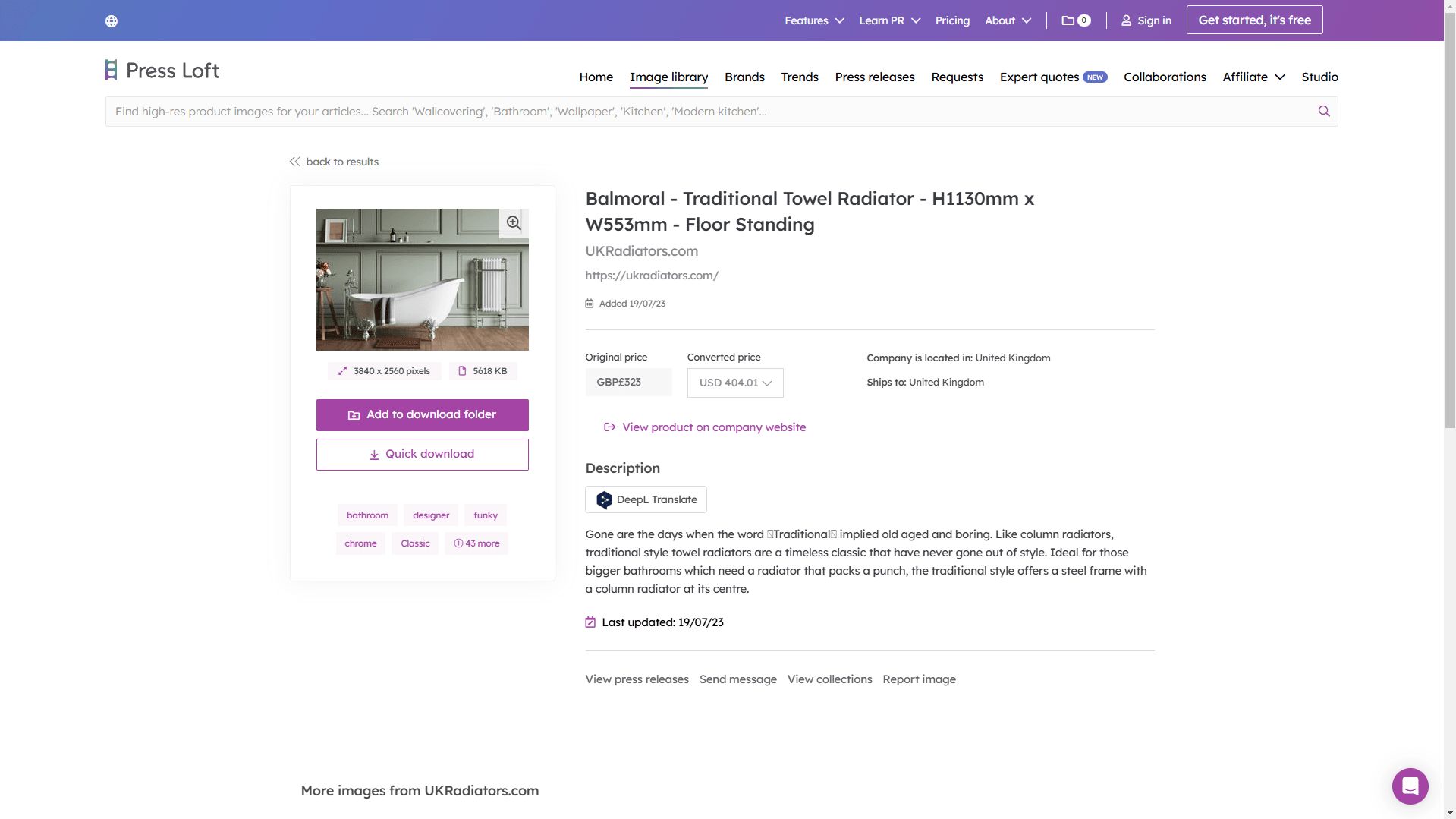The width and height of the screenshot is (1456, 819).
Task: Click the file icon showing 5618 KB
Action: point(463,371)
